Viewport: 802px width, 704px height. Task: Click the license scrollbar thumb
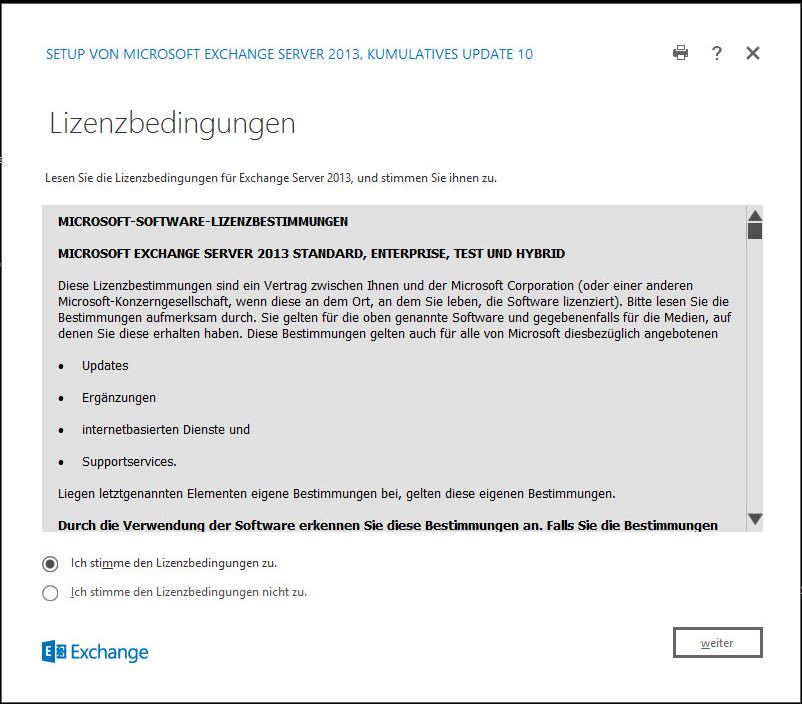click(755, 231)
